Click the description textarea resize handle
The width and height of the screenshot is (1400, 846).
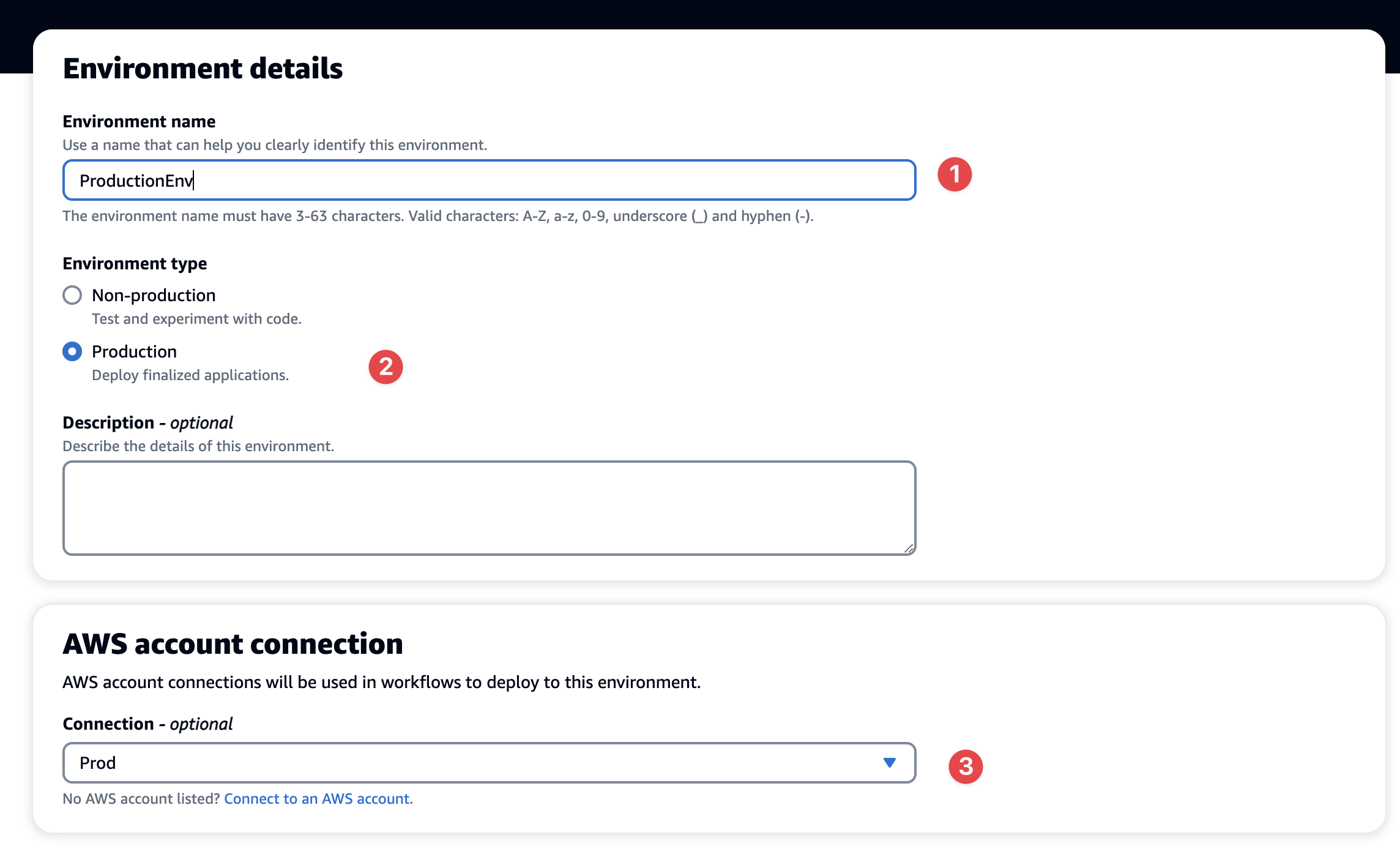tap(909, 548)
